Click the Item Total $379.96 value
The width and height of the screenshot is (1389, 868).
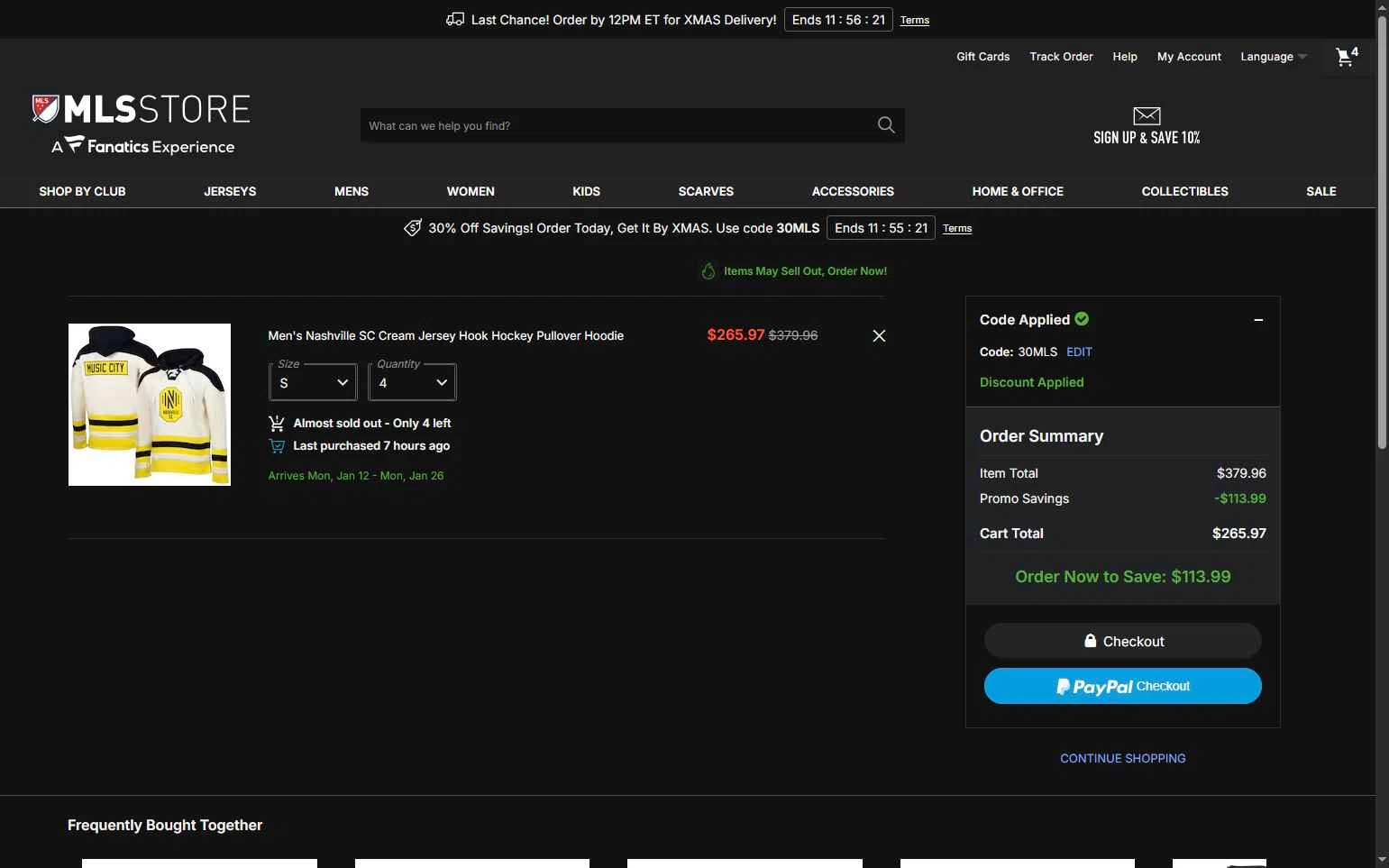(x=1241, y=473)
